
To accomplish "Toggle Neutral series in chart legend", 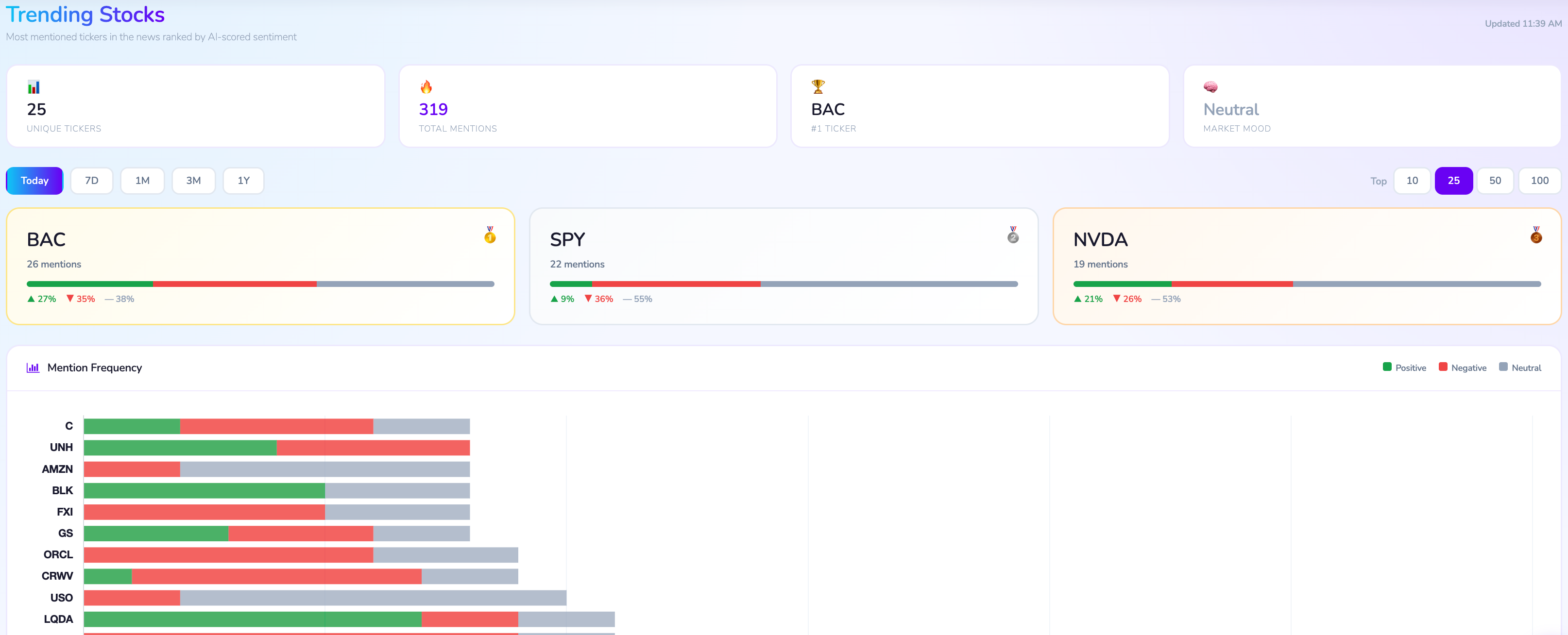I will pyautogui.click(x=1520, y=368).
